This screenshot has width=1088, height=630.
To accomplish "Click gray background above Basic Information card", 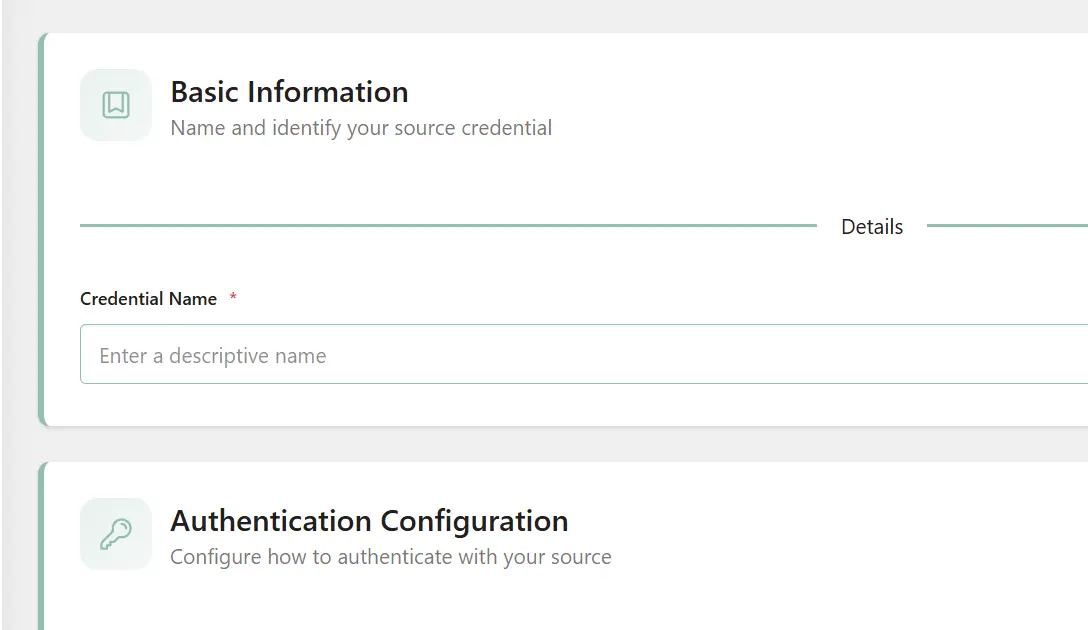I will (560, 16).
